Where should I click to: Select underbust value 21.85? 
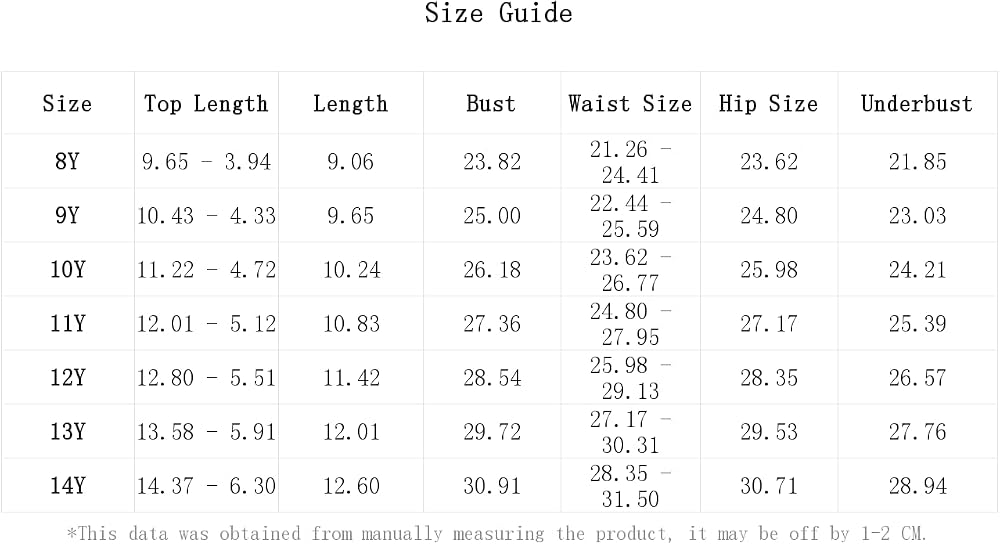click(918, 162)
